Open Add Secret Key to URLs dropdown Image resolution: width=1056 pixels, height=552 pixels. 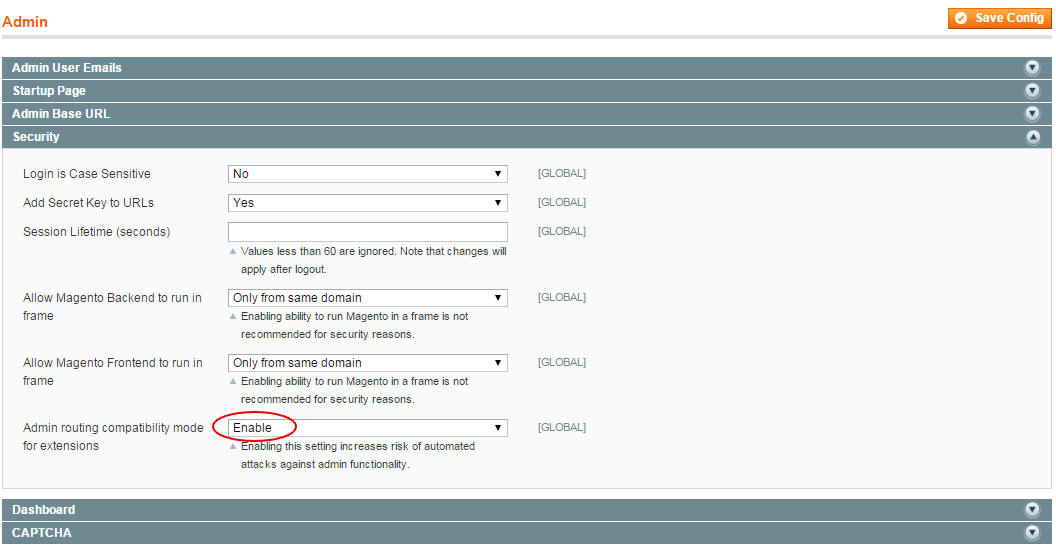368,203
